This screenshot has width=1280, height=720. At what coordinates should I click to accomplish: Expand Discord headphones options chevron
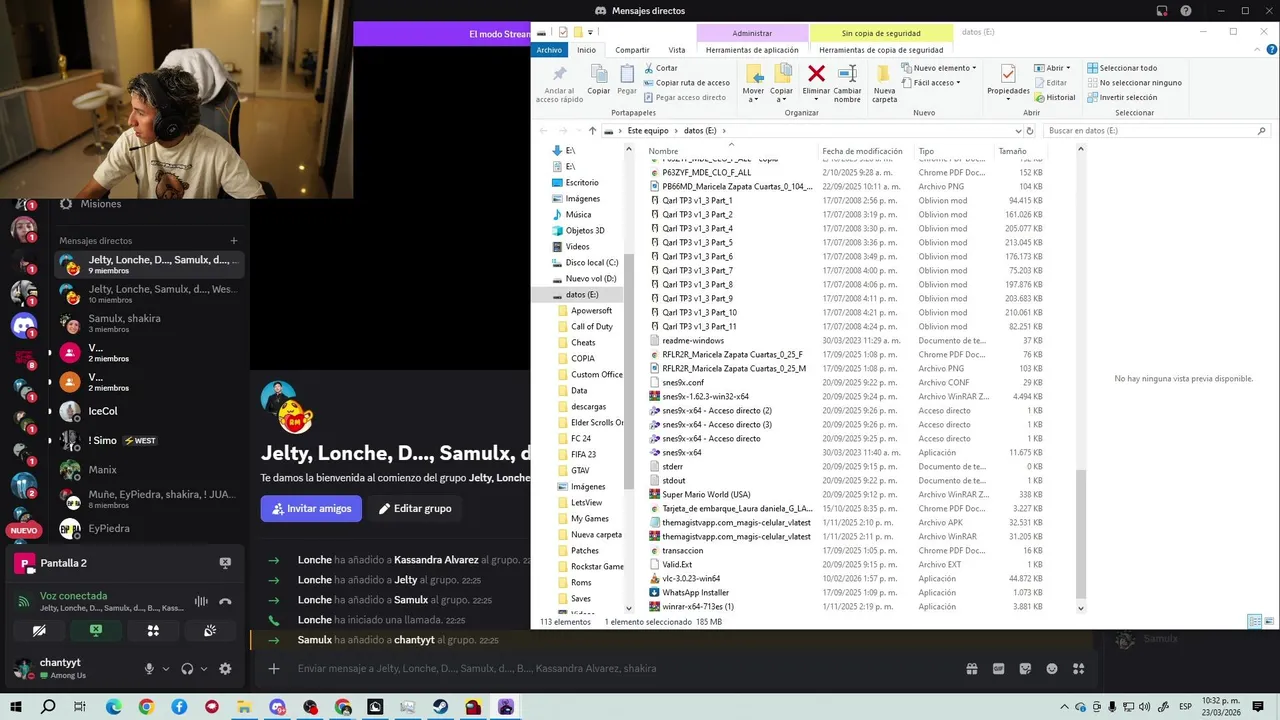click(x=204, y=669)
